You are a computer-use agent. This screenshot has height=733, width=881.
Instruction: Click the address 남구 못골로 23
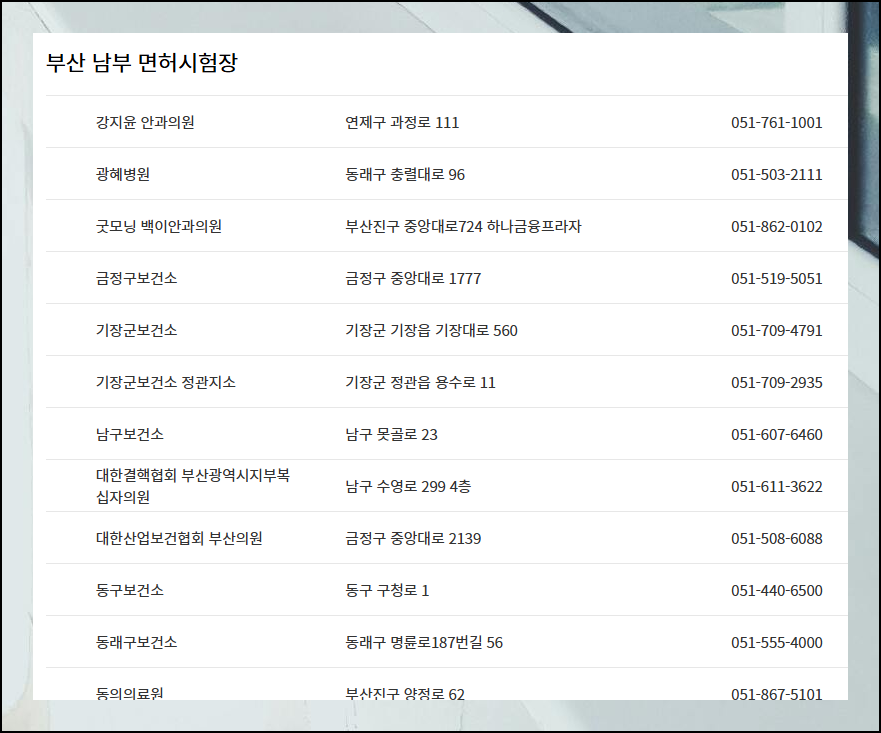coord(391,434)
